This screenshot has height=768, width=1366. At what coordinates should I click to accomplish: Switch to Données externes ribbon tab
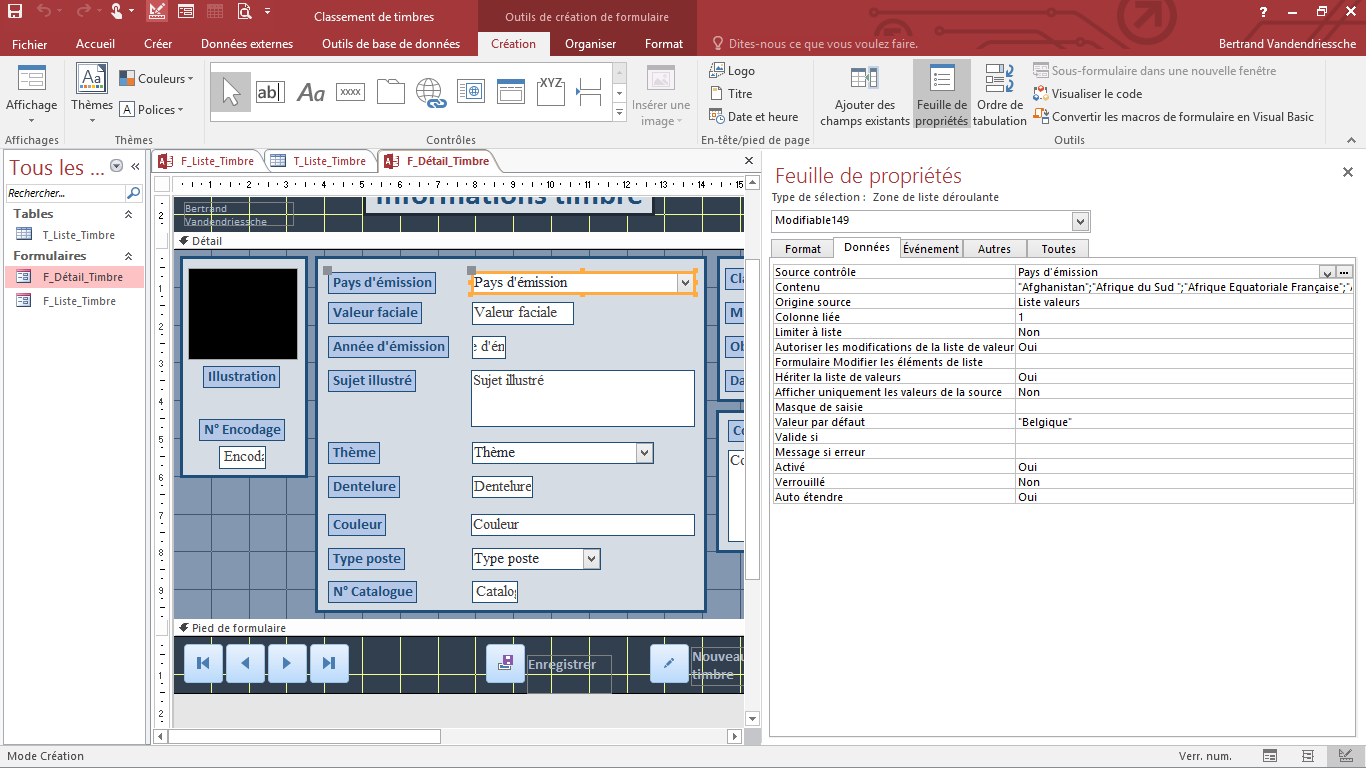(x=247, y=44)
